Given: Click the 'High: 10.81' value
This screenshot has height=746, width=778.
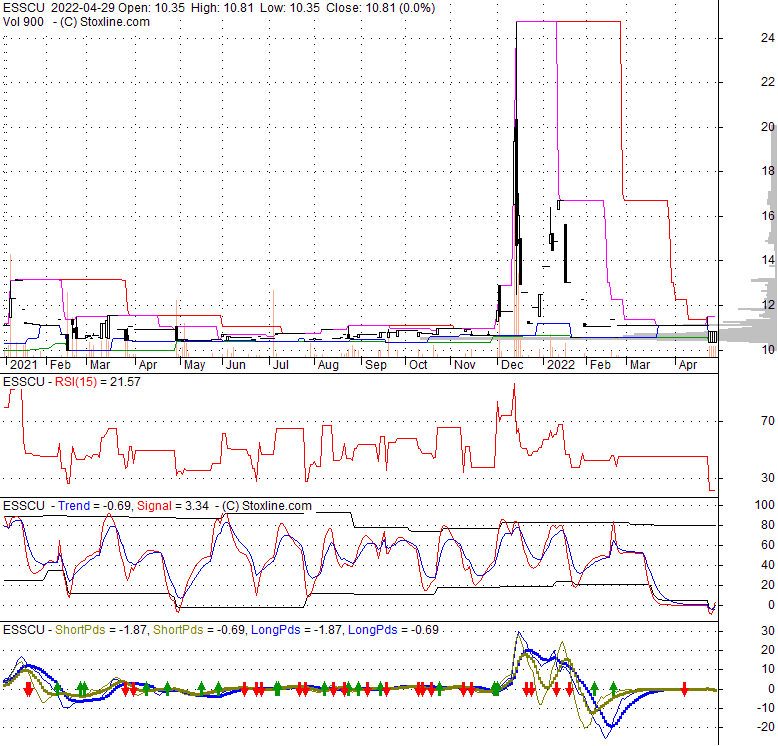Looking at the screenshot, I should point(222,8).
